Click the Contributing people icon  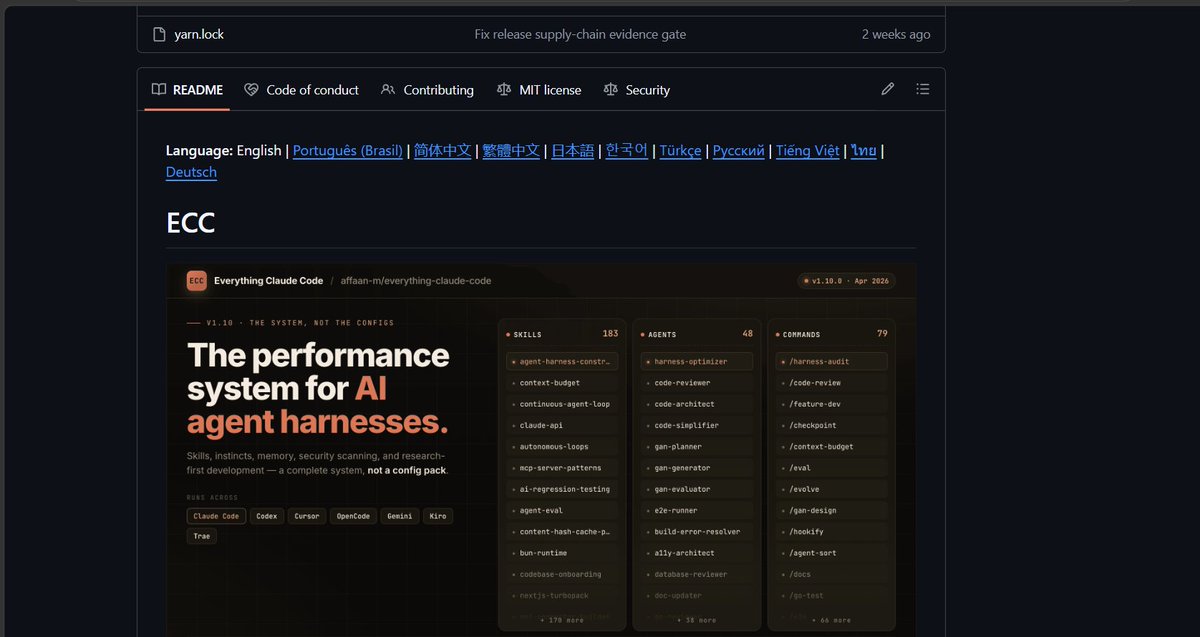(x=388, y=90)
